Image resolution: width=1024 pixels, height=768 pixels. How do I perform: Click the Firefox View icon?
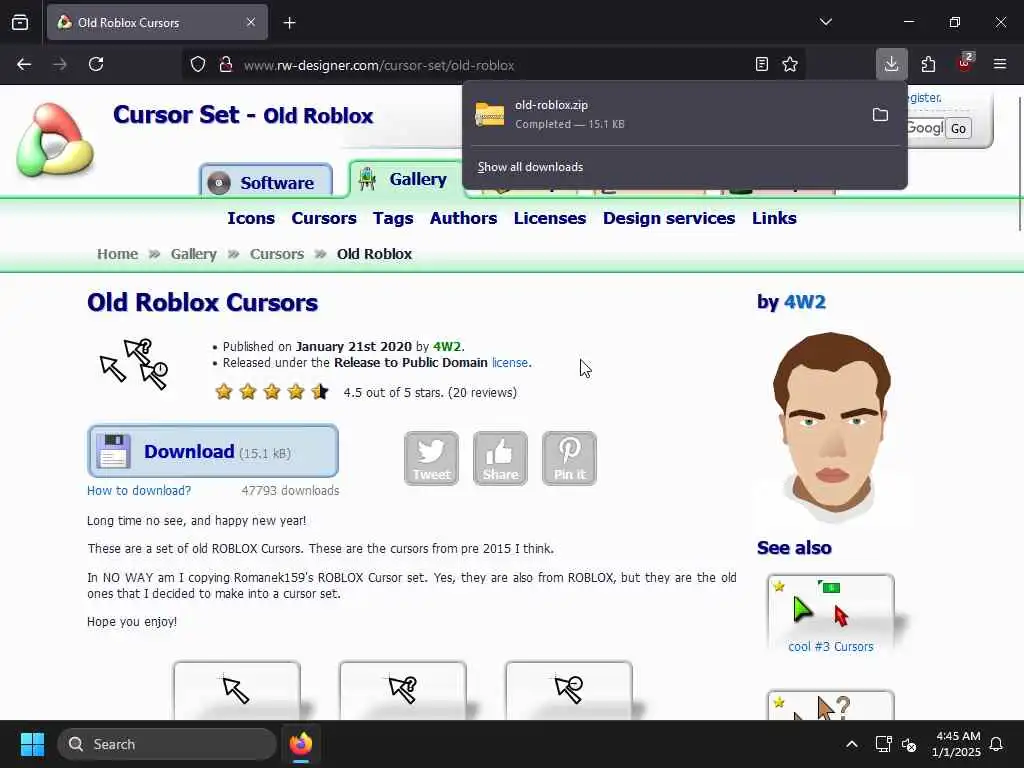[20, 22]
